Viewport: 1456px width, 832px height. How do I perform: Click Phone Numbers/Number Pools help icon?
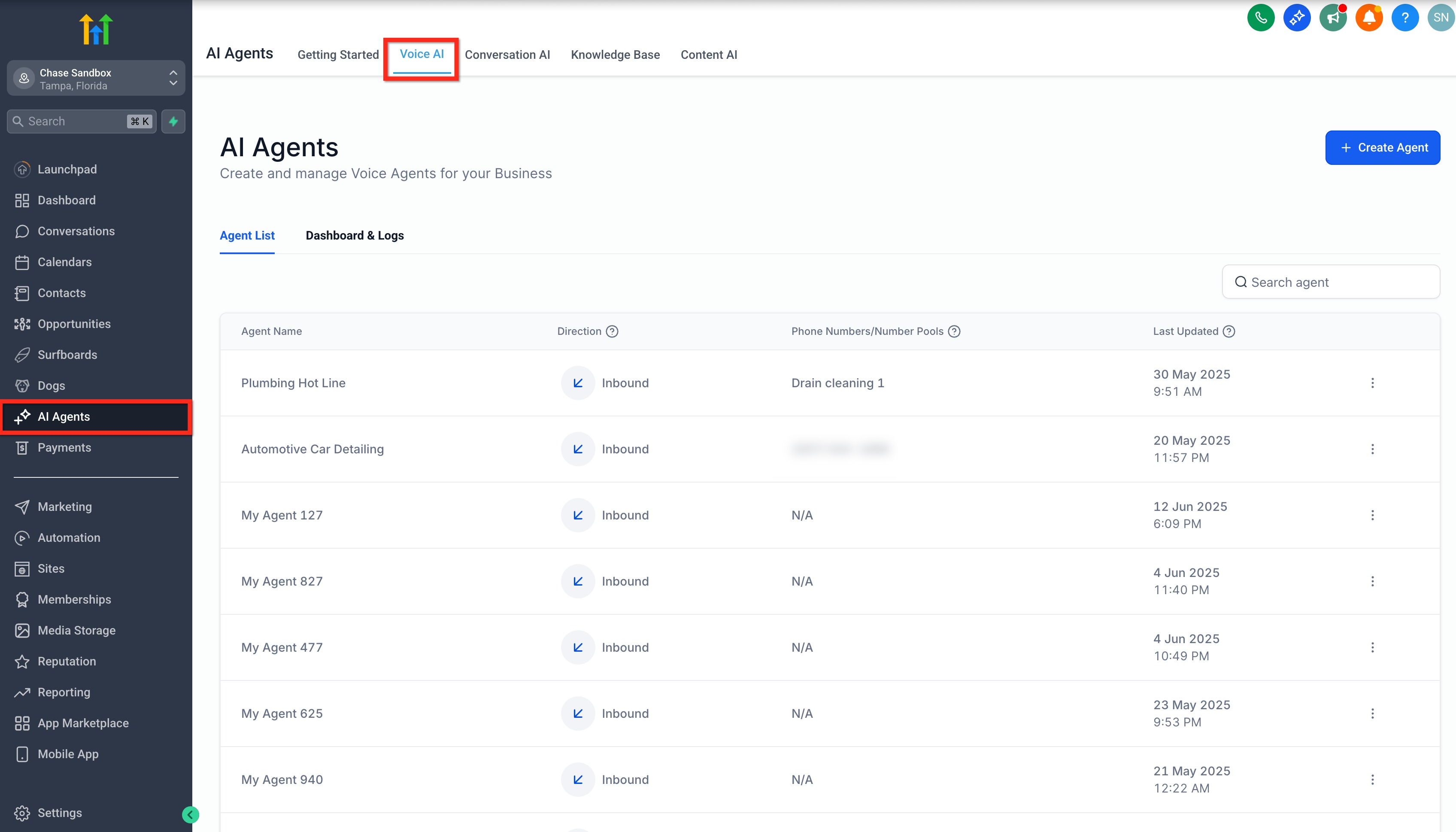[954, 331]
